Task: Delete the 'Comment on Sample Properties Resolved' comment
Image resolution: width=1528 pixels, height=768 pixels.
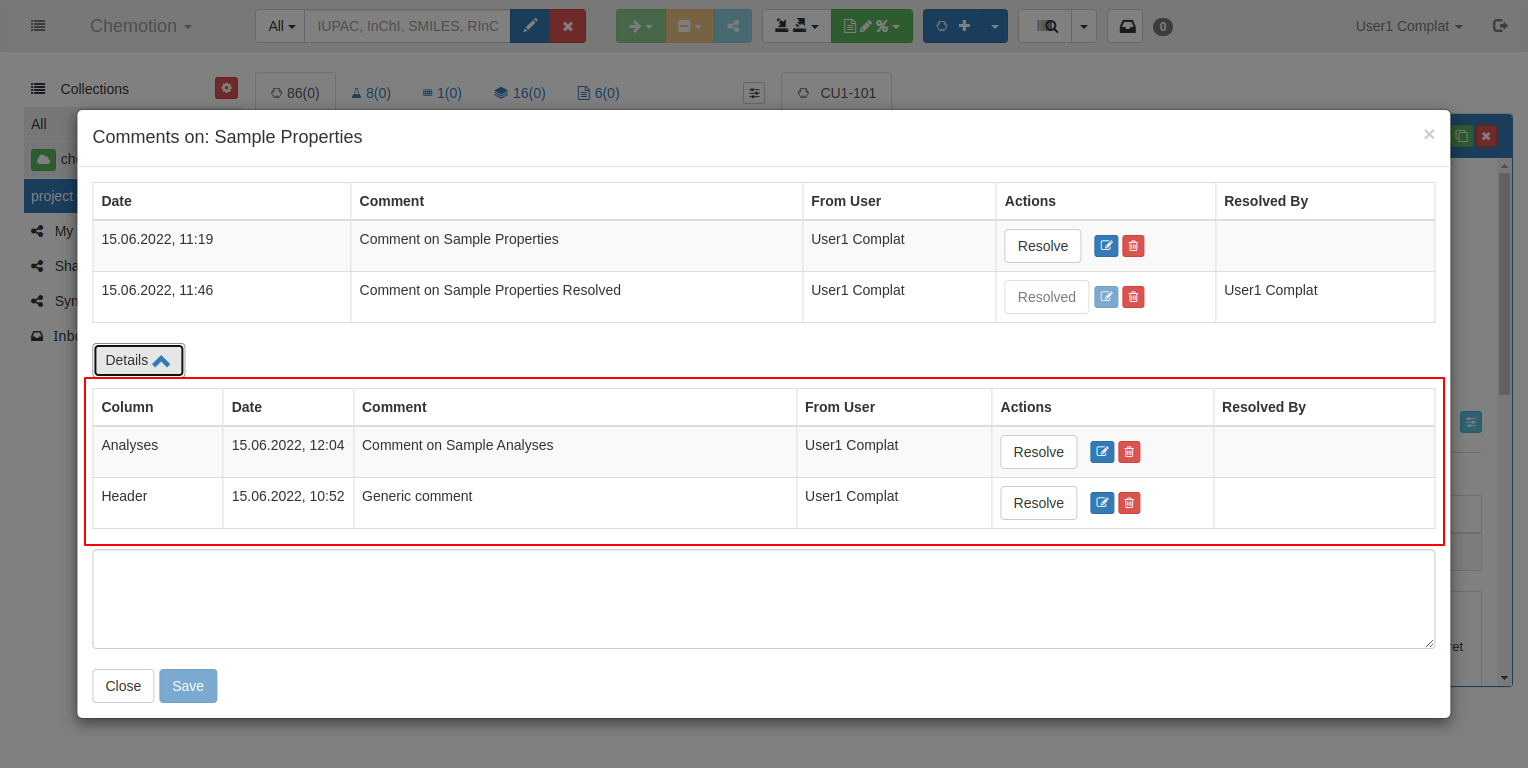Action: pyautogui.click(x=1133, y=297)
